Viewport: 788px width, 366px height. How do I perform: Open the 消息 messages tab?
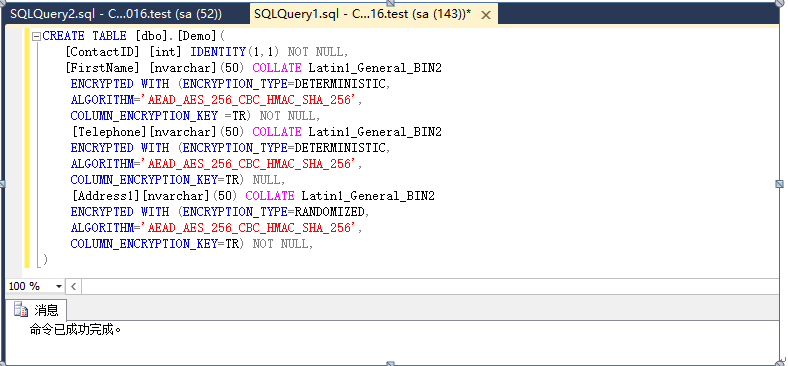tap(37, 310)
